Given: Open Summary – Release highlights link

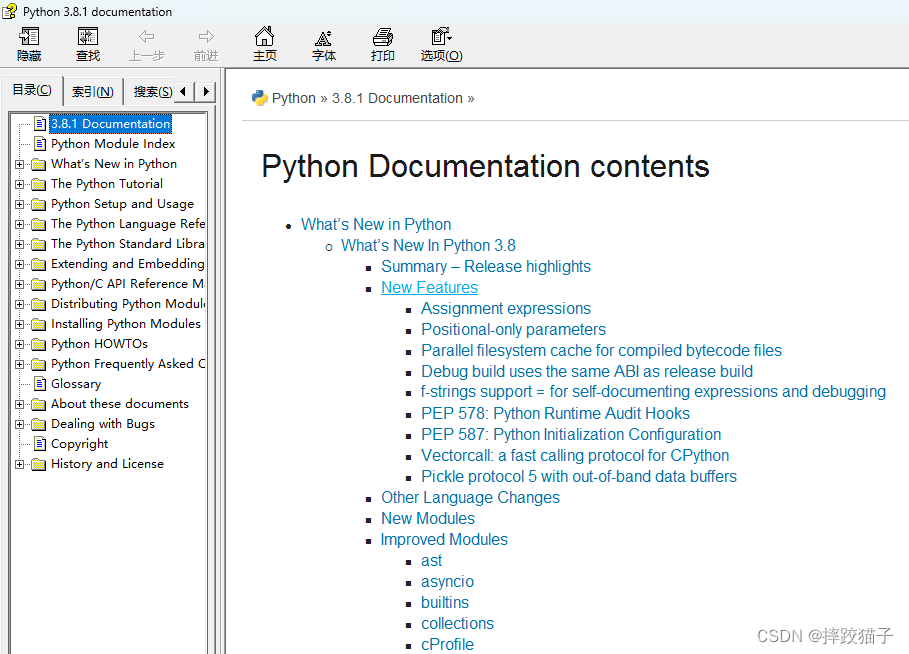Looking at the screenshot, I should click(x=486, y=266).
